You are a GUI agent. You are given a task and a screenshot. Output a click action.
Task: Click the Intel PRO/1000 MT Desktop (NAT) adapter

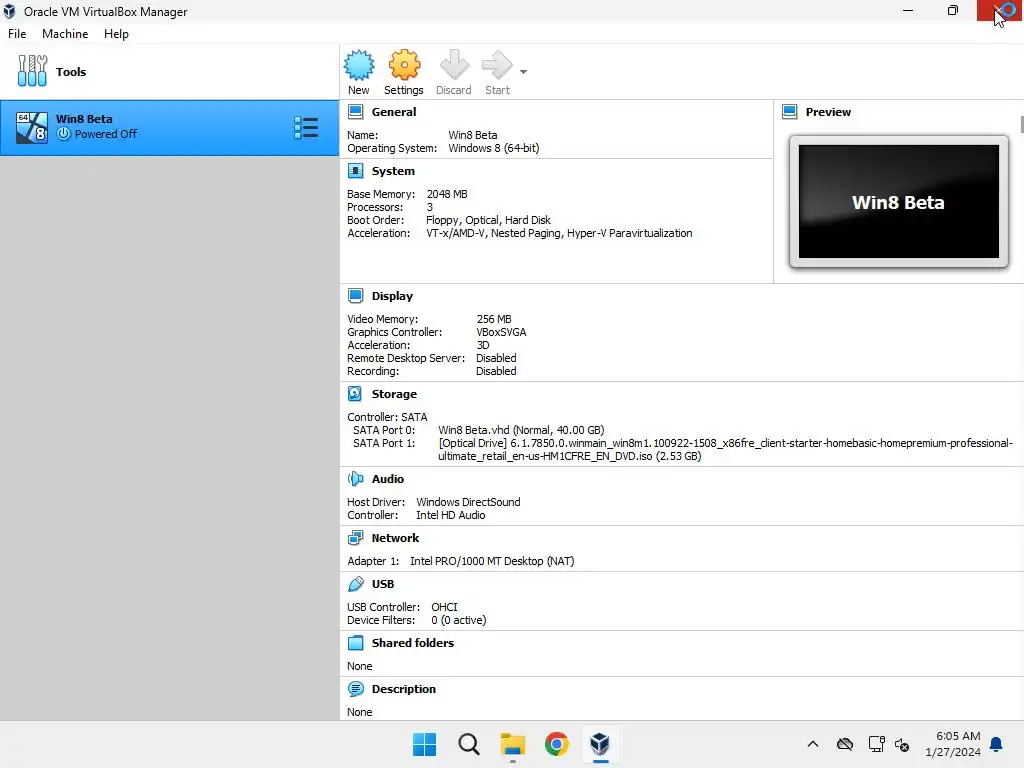[x=492, y=561]
